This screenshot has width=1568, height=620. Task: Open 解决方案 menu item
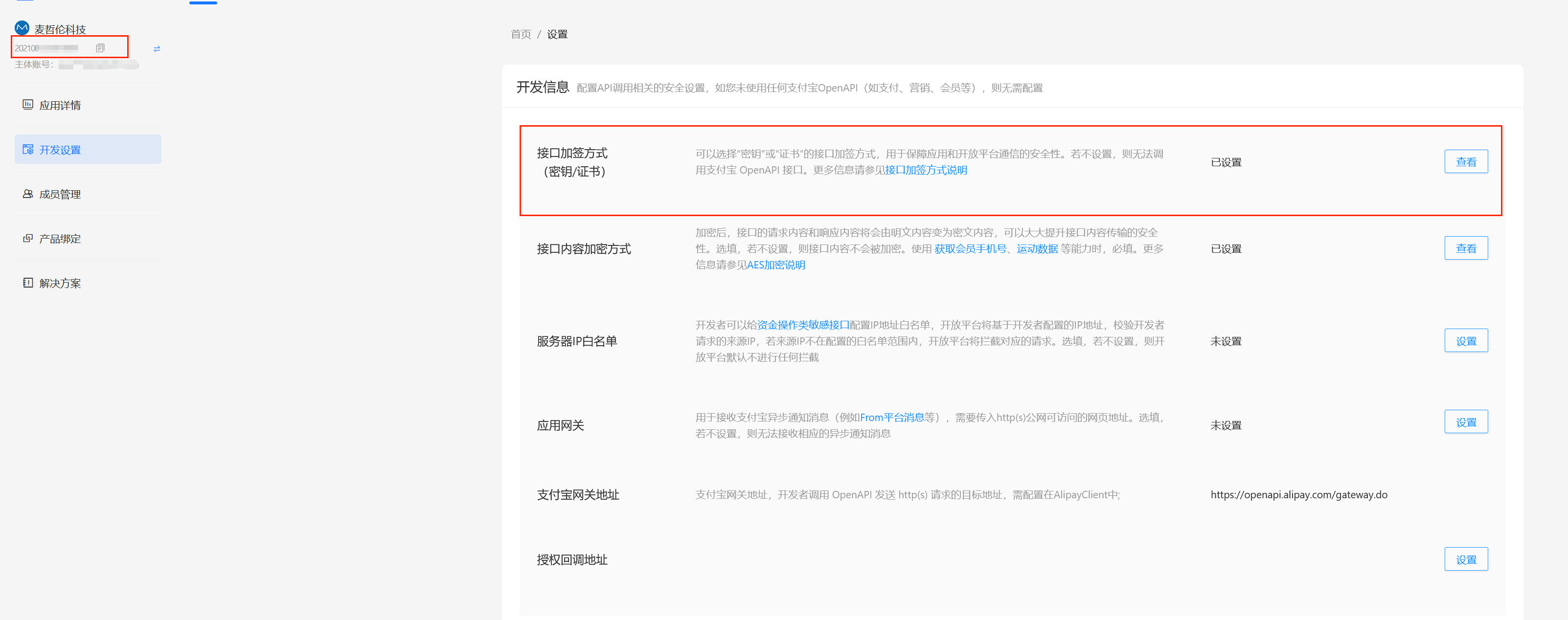point(88,282)
